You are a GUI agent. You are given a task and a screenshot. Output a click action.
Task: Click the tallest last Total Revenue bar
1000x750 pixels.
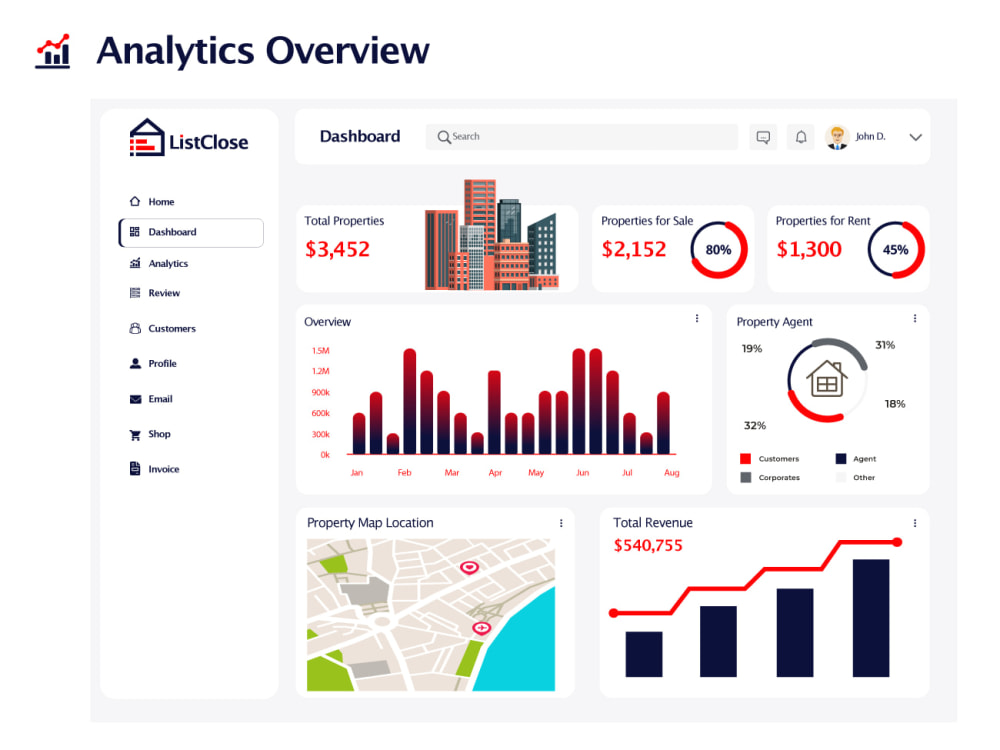click(871, 618)
